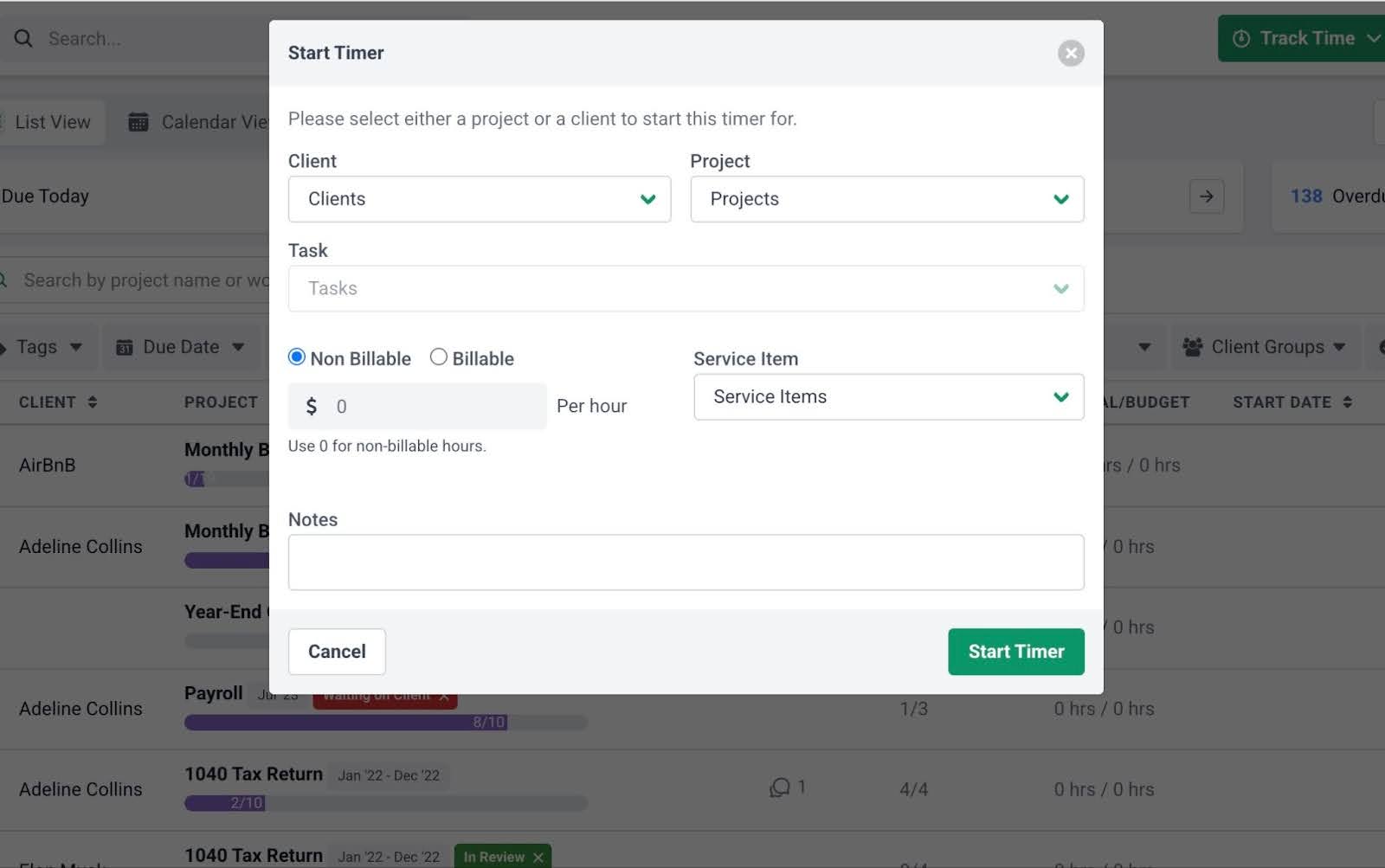Close the Start Timer dialog

pyautogui.click(x=1071, y=54)
